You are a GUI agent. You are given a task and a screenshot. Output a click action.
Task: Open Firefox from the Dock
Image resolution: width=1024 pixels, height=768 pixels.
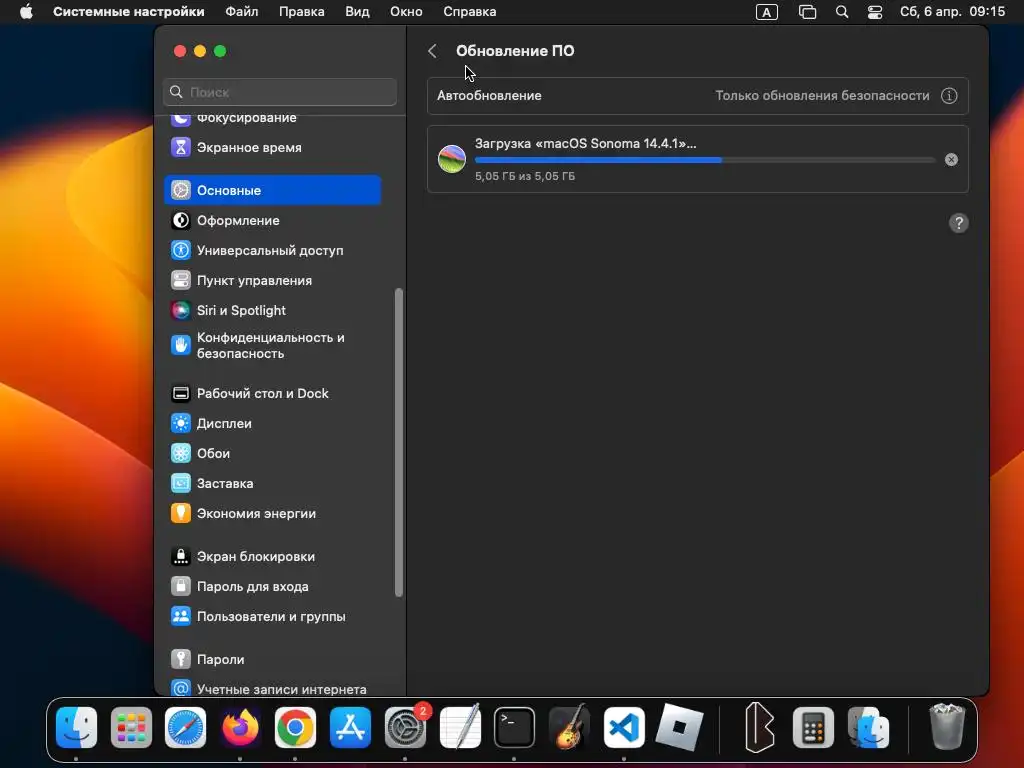tap(240, 727)
